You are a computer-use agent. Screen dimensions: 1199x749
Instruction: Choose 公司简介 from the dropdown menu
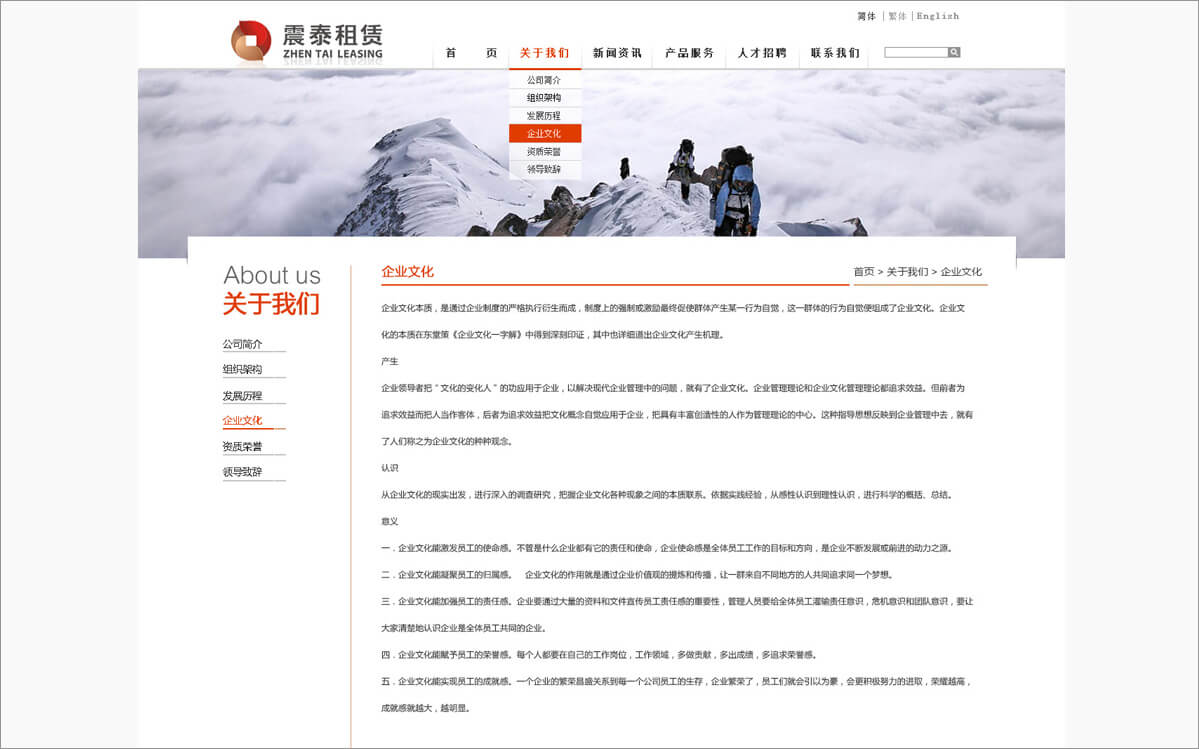click(x=544, y=80)
